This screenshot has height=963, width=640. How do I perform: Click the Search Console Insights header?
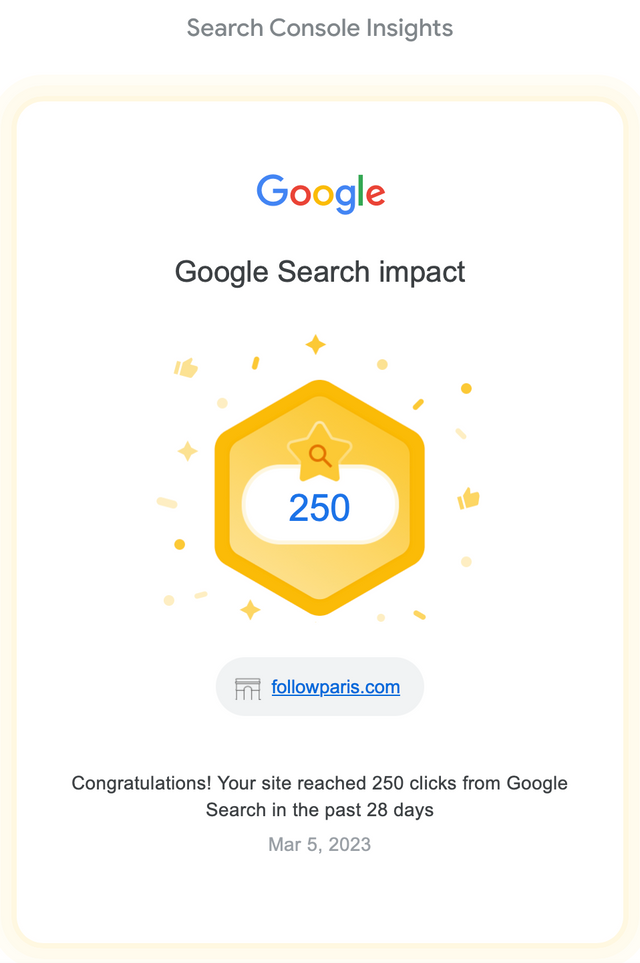[x=319, y=28]
